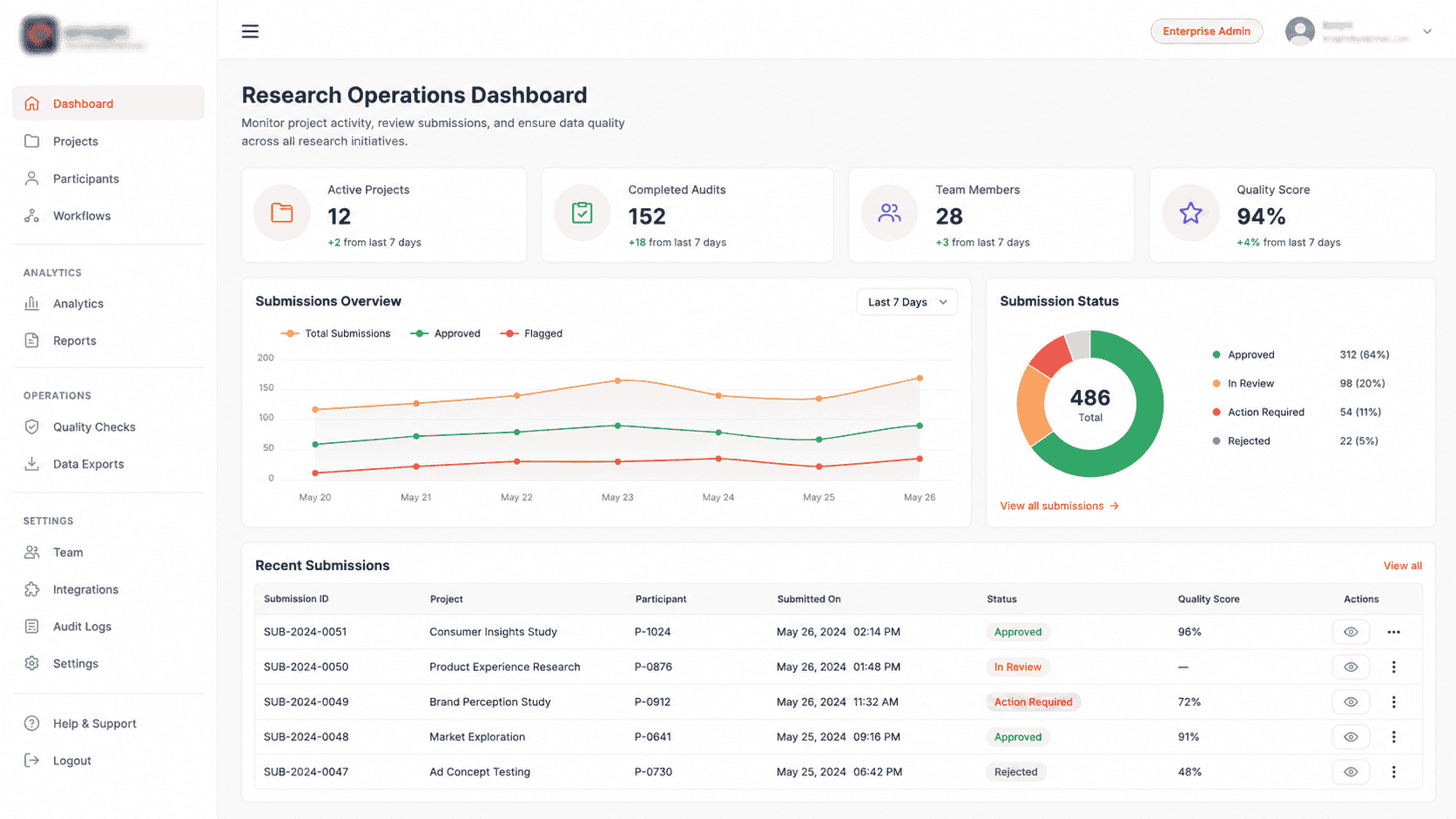
Task: View submission SUB-2024-0047 with eye icon
Action: coord(1351,772)
